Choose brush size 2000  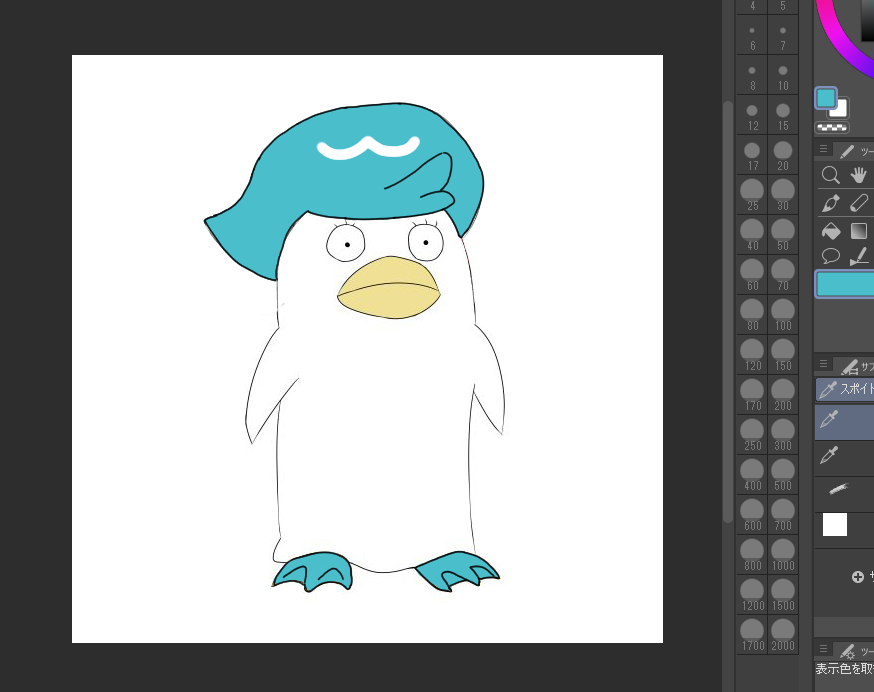pyautogui.click(x=783, y=635)
